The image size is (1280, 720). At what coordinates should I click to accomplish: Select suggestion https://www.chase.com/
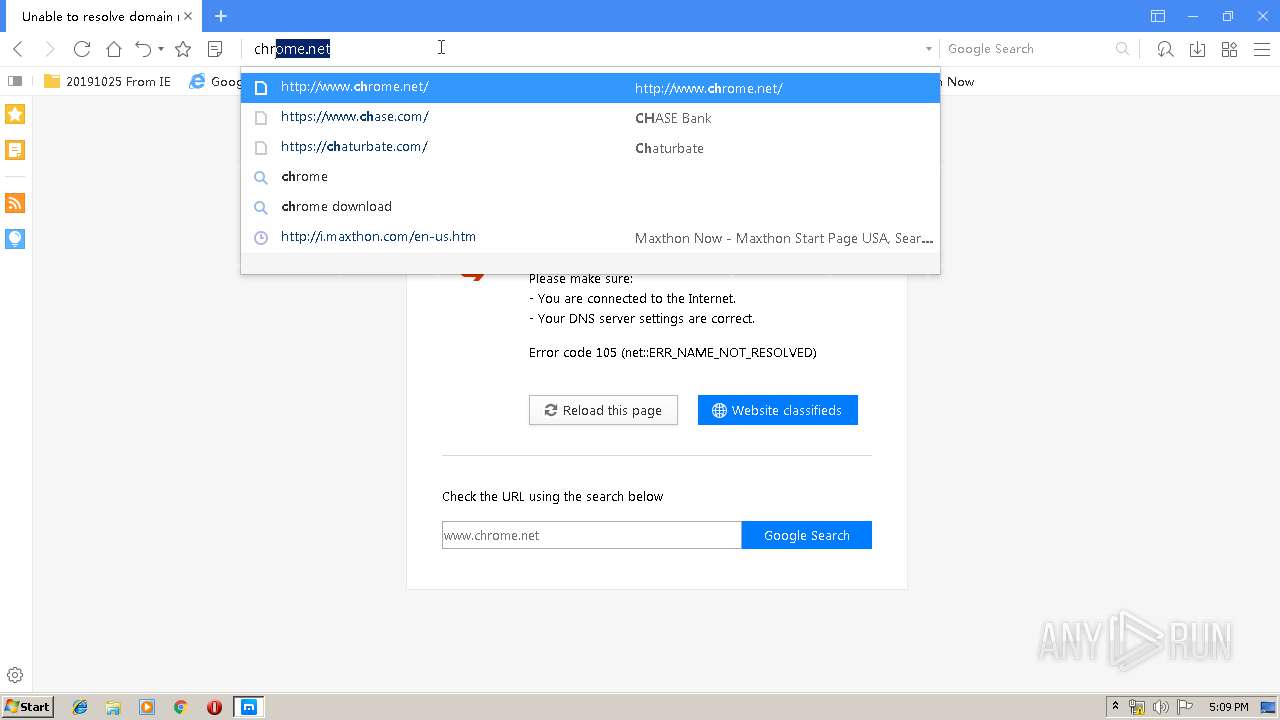[590, 117]
